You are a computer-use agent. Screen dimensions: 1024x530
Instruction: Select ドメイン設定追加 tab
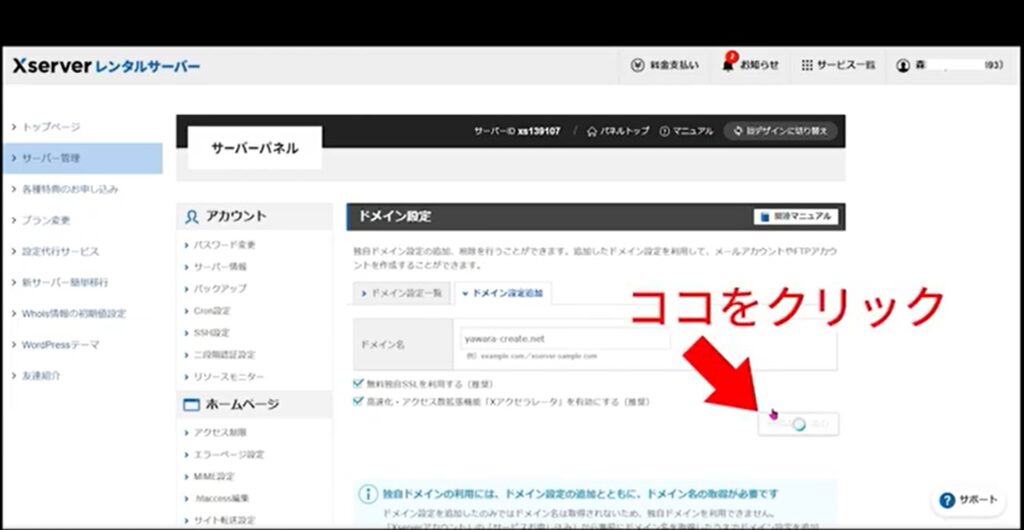503,294
